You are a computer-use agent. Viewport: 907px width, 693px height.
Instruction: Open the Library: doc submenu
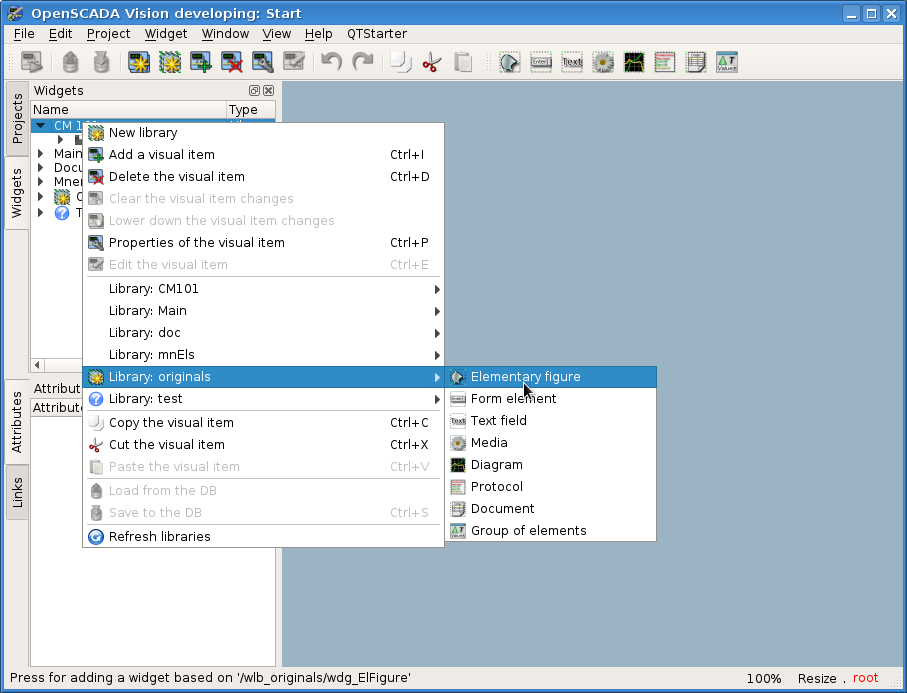(263, 333)
